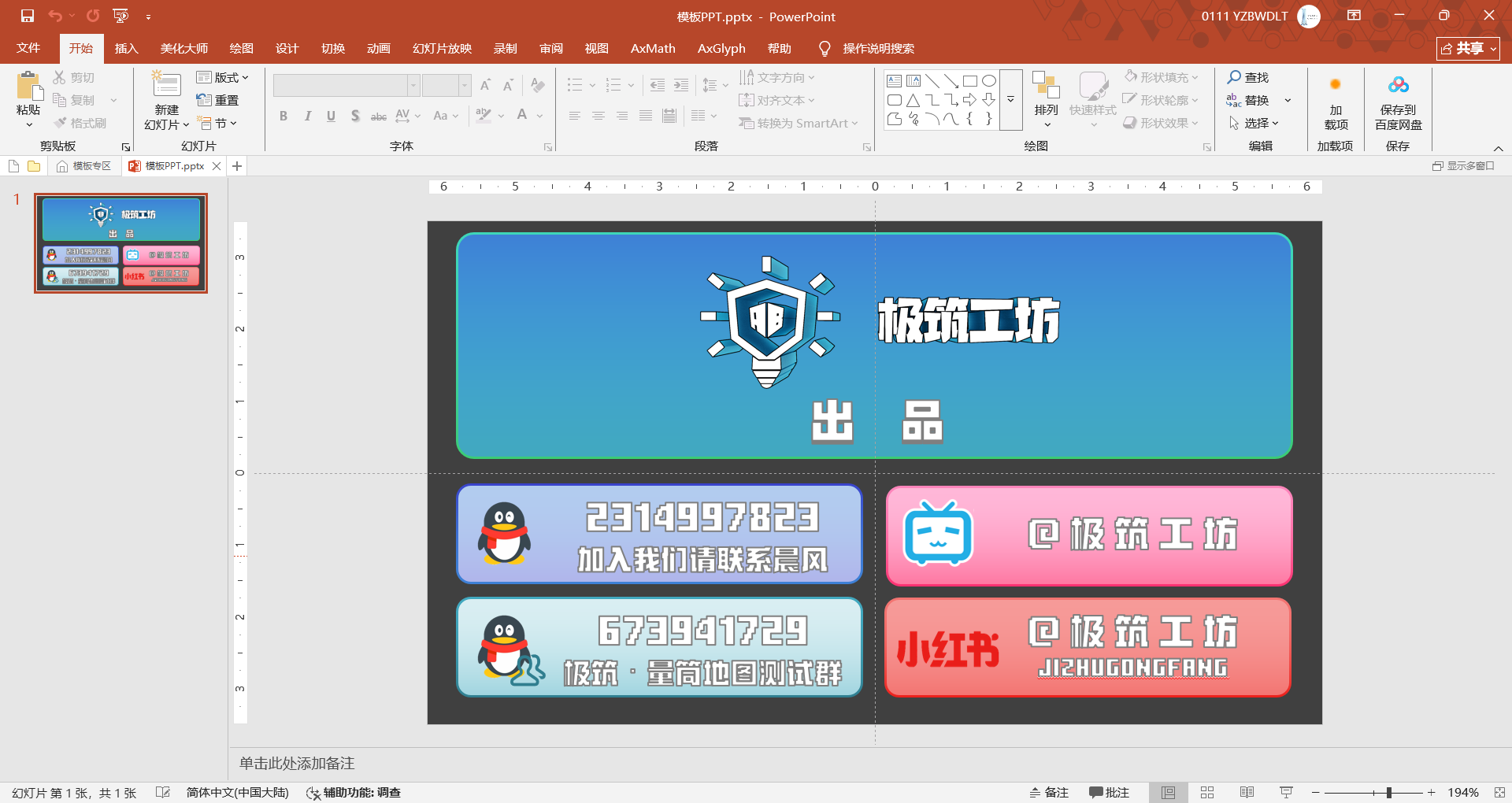Open the Select dropdown in Editing group
The width and height of the screenshot is (1512, 803).
click(x=1254, y=123)
